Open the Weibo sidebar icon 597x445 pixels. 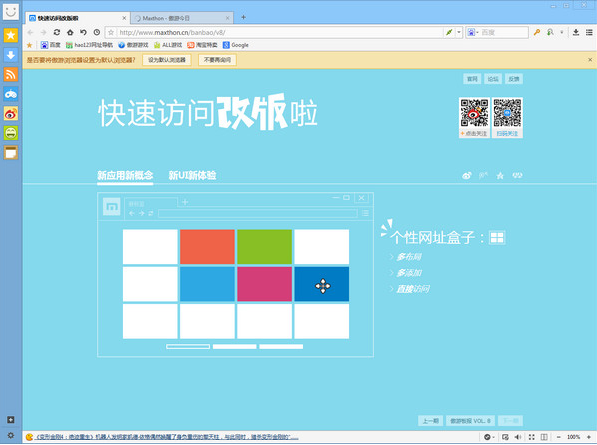[11, 113]
